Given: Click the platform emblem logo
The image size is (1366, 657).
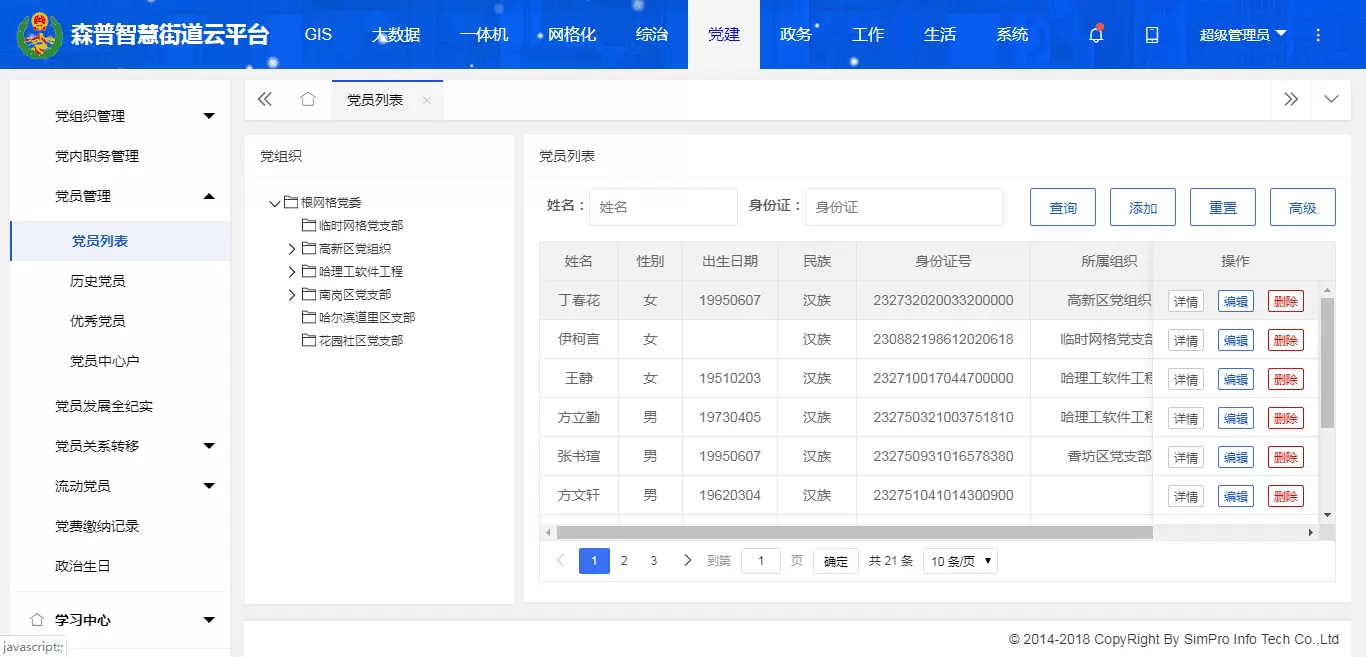Looking at the screenshot, I should pyautogui.click(x=38, y=35).
